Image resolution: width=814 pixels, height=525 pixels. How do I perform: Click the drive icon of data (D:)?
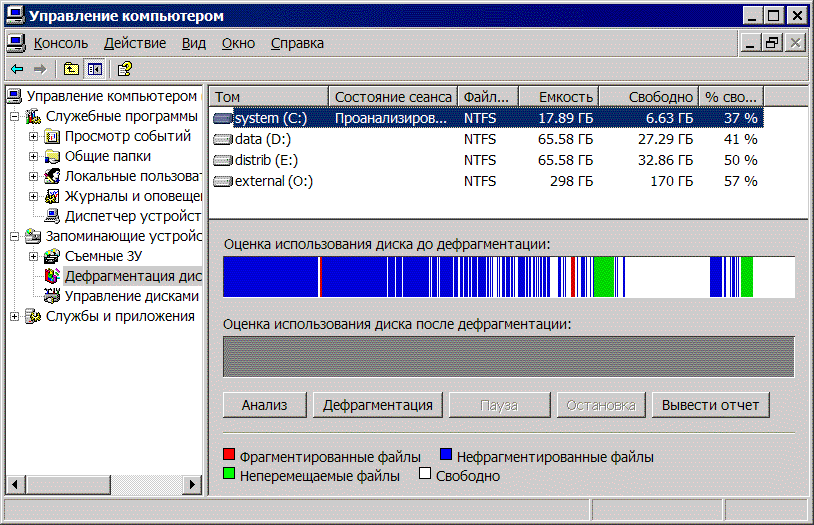click(x=223, y=139)
